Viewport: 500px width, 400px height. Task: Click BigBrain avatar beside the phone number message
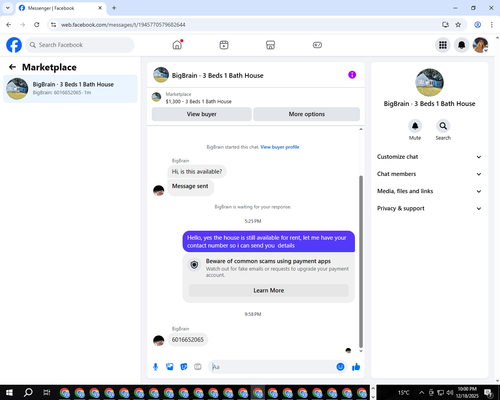(x=159, y=340)
